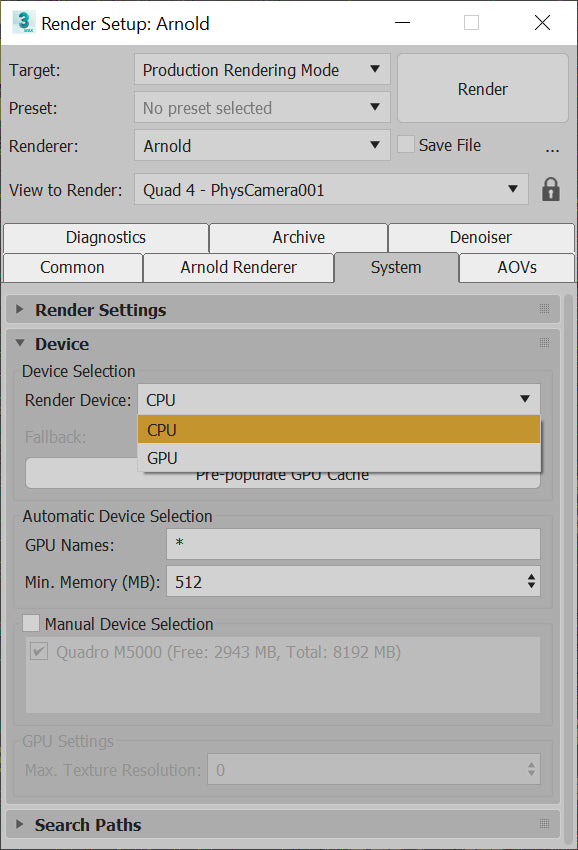Image resolution: width=578 pixels, height=850 pixels.
Task: Expand the Search Paths rollout
Action: 20,824
